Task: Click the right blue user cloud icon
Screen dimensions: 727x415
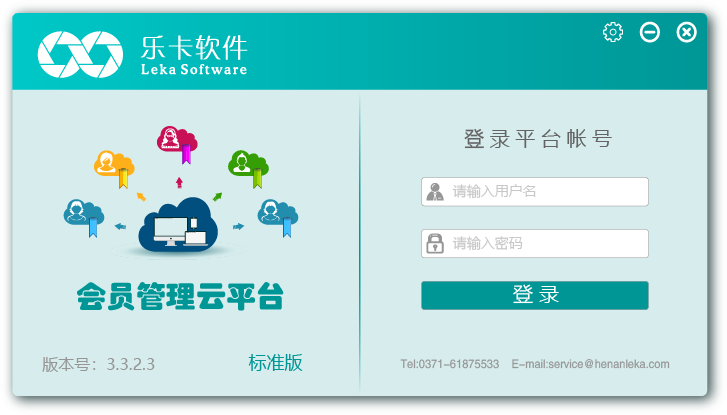Action: click(x=278, y=218)
